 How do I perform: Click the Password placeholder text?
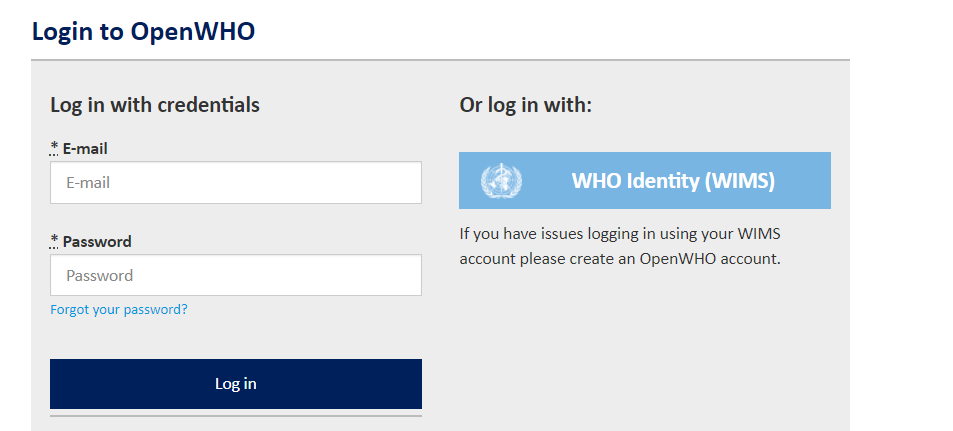(x=100, y=275)
